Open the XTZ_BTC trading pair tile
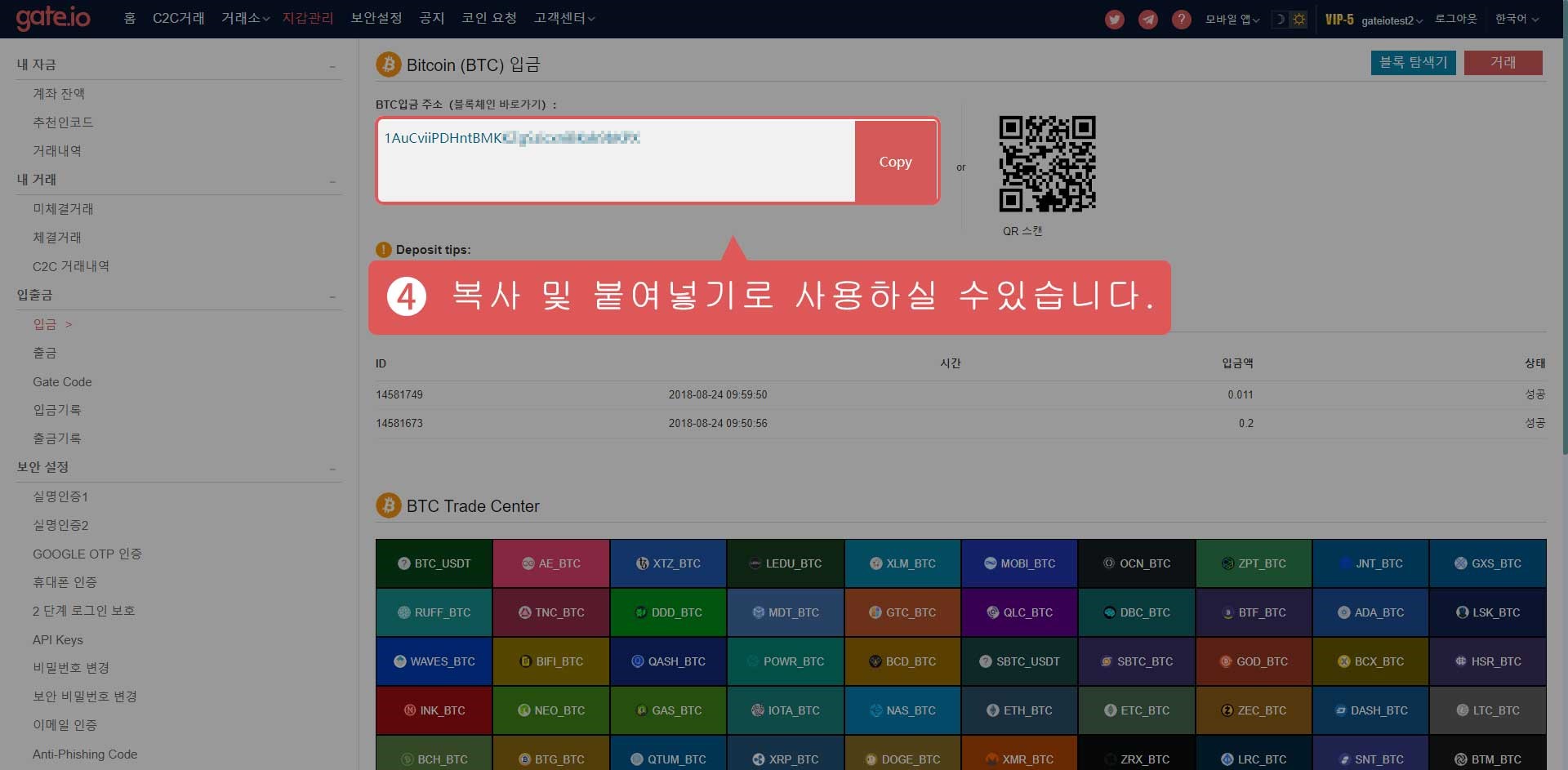The image size is (1568, 770). (x=668, y=563)
